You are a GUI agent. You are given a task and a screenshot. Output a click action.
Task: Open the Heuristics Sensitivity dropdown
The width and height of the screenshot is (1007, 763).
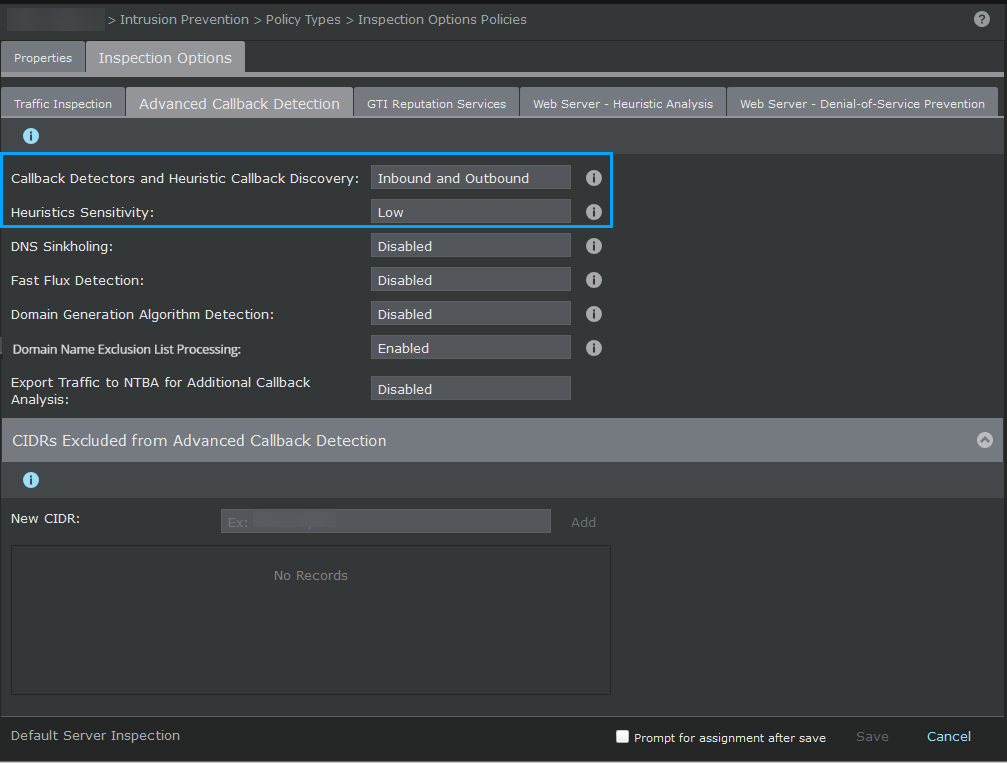[471, 211]
